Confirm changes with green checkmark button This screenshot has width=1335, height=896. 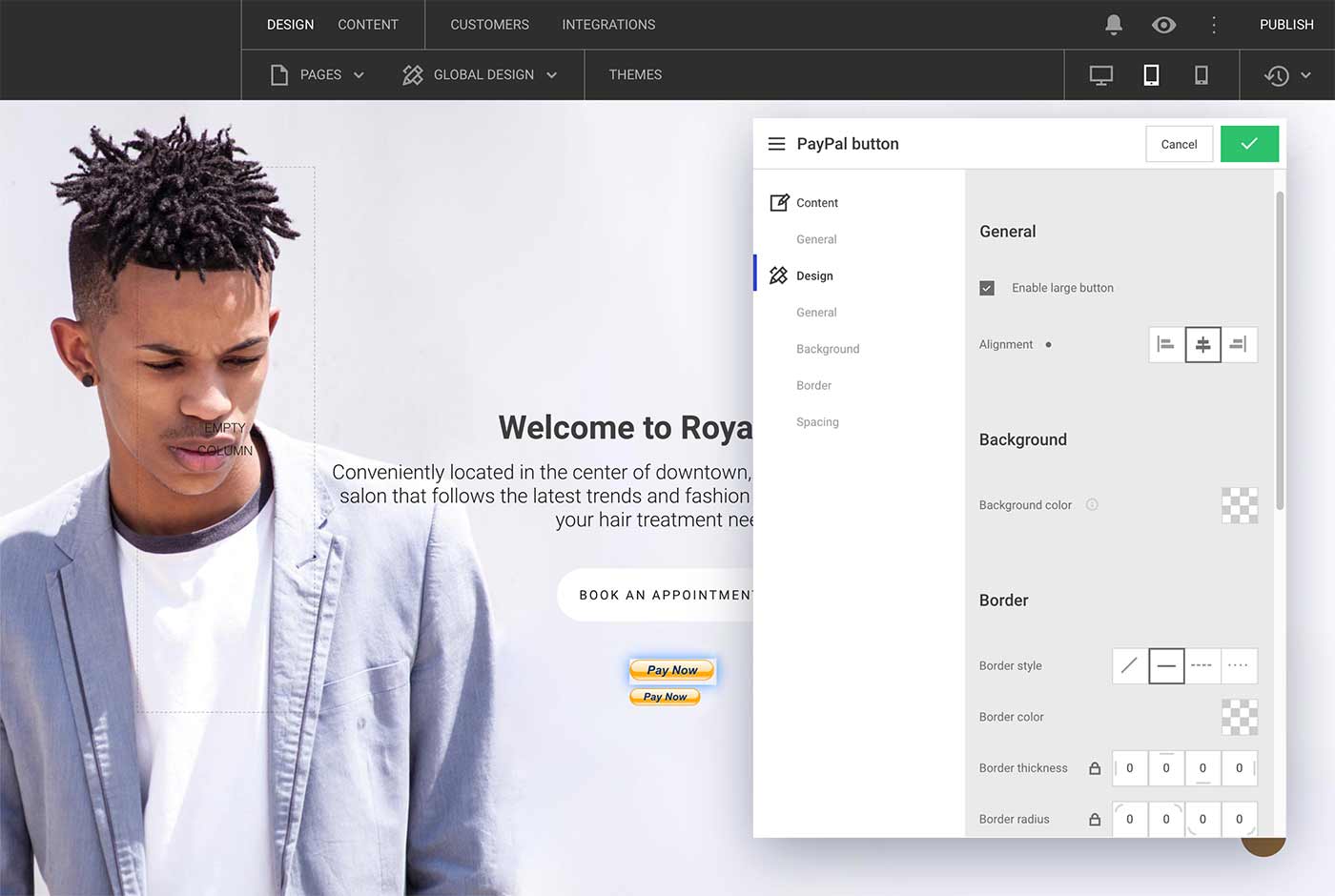point(1249,144)
